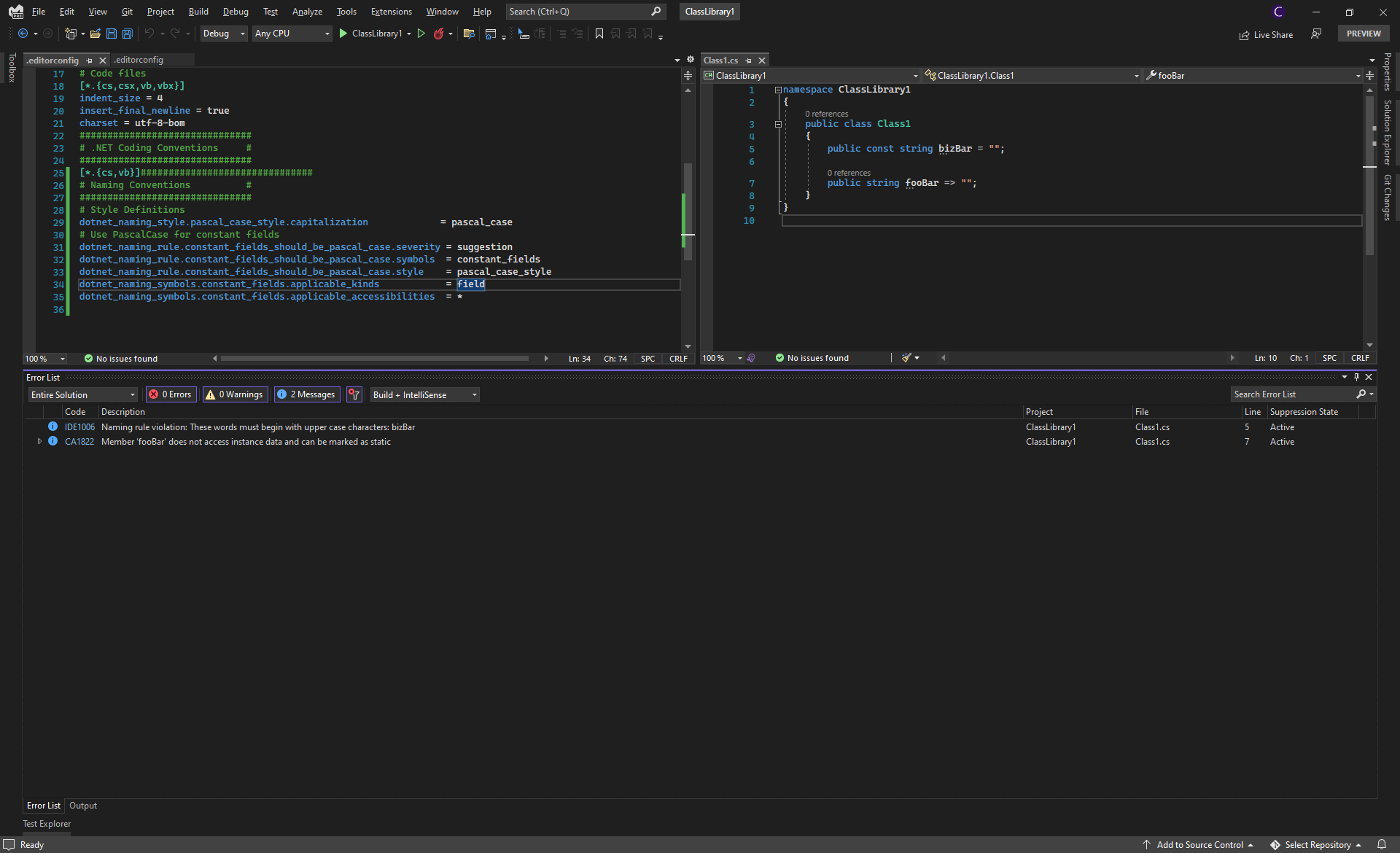Click the code cleanup broom in Class1.cs

coord(906,357)
